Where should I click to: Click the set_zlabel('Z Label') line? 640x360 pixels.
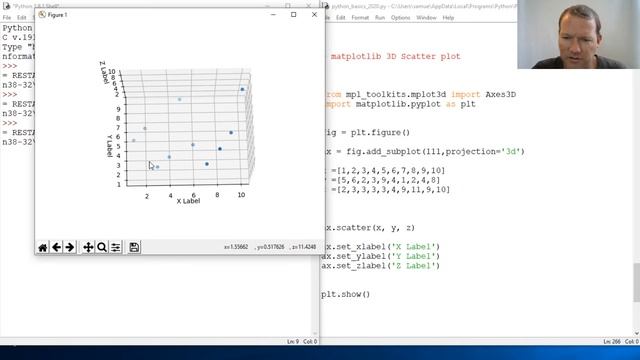(x=380, y=266)
